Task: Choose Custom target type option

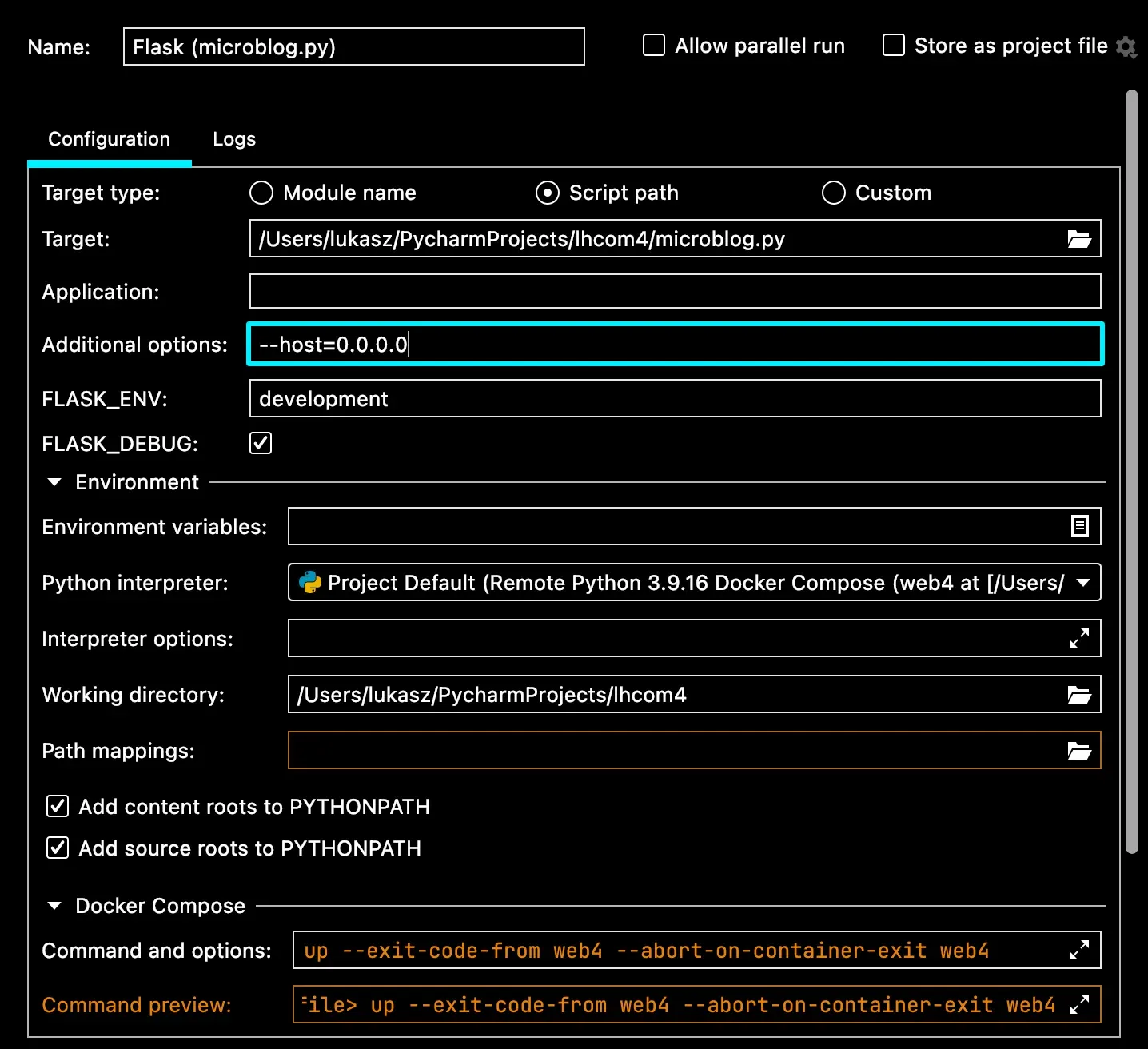Action: click(x=834, y=193)
